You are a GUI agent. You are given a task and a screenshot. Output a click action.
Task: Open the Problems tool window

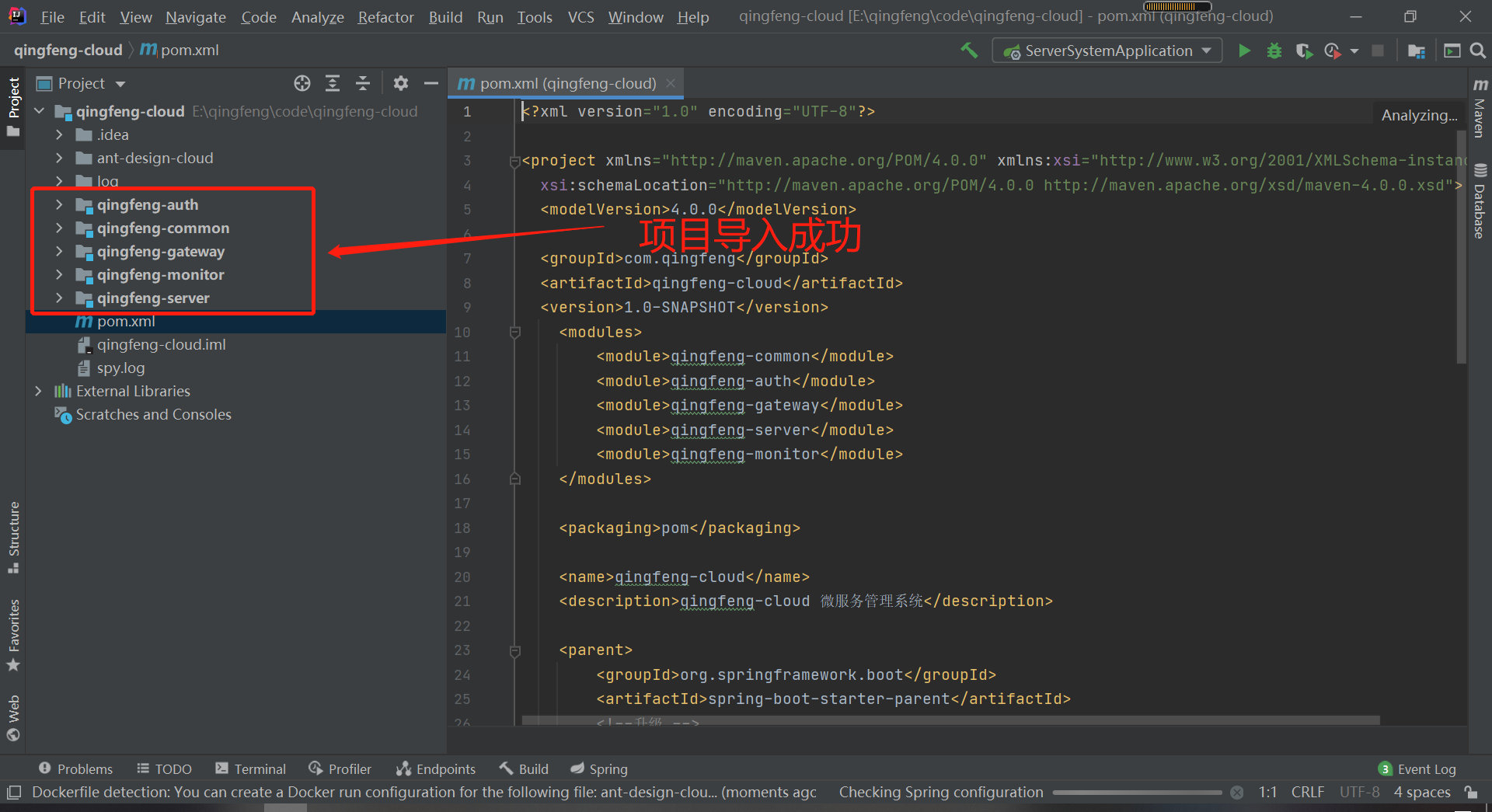(75, 768)
